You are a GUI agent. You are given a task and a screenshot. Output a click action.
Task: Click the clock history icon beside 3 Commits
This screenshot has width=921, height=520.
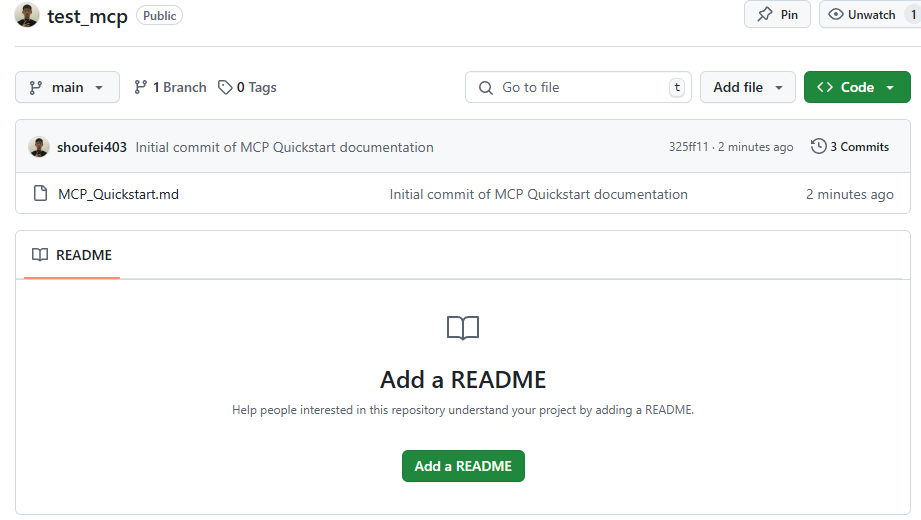pyautogui.click(x=818, y=146)
